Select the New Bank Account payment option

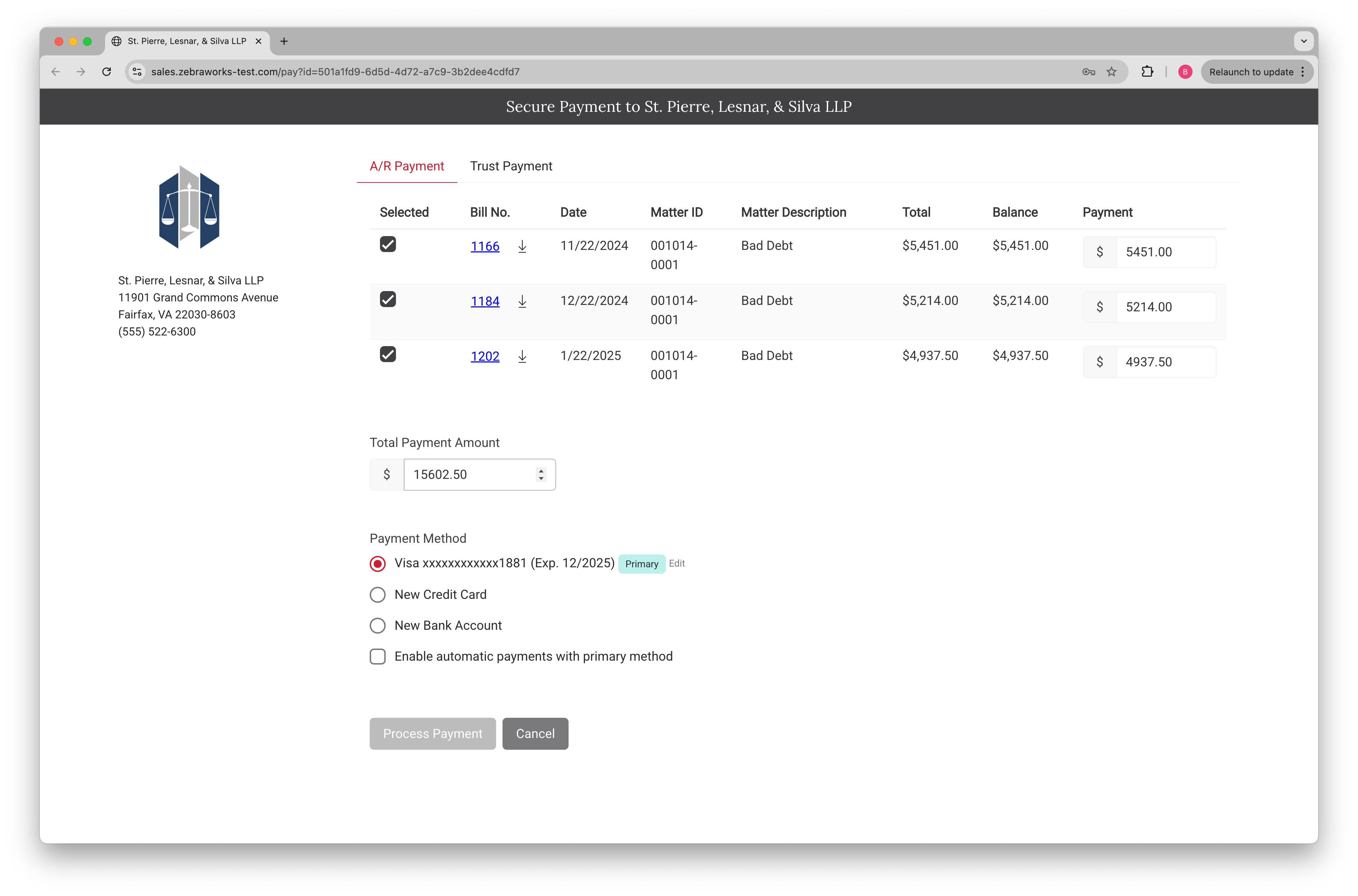378,625
